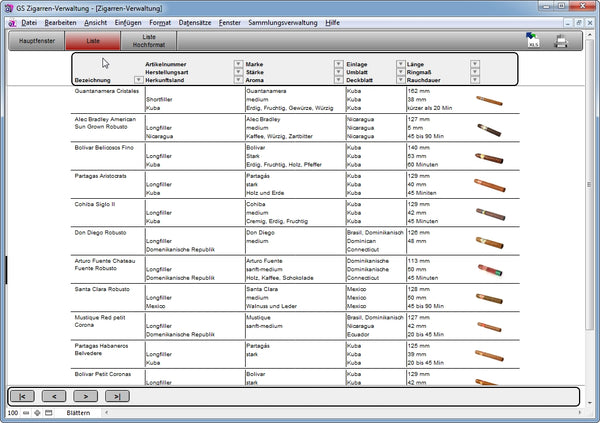This screenshot has height=423, width=600.
Task: Open the Ansicht menu
Action: click(96, 23)
